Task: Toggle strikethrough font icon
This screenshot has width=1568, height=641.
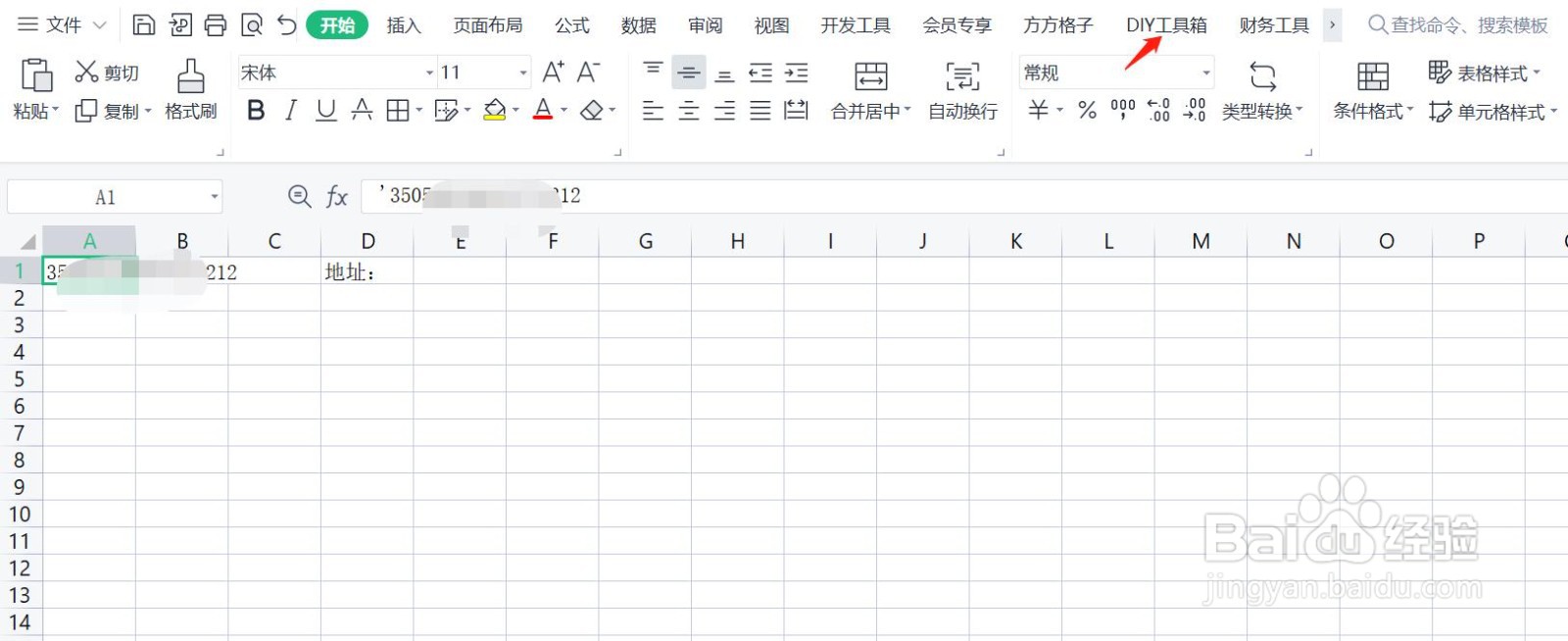Action: coord(362,111)
